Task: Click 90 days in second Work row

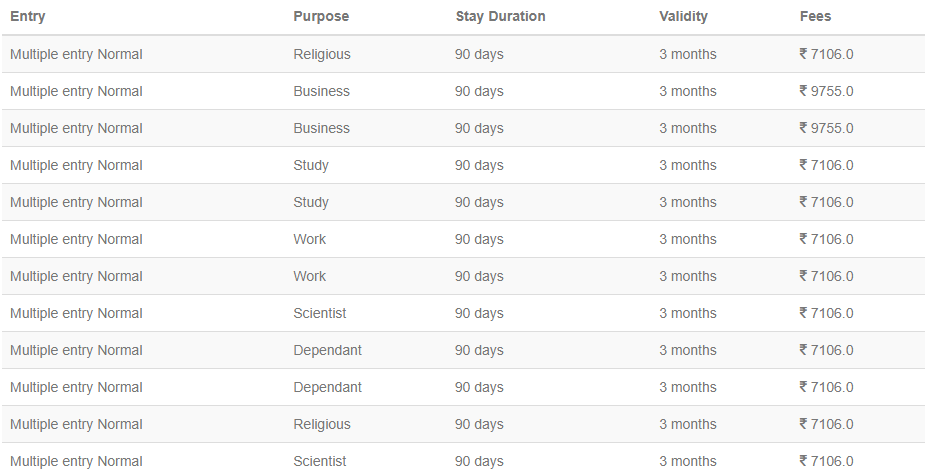Action: click(x=479, y=276)
